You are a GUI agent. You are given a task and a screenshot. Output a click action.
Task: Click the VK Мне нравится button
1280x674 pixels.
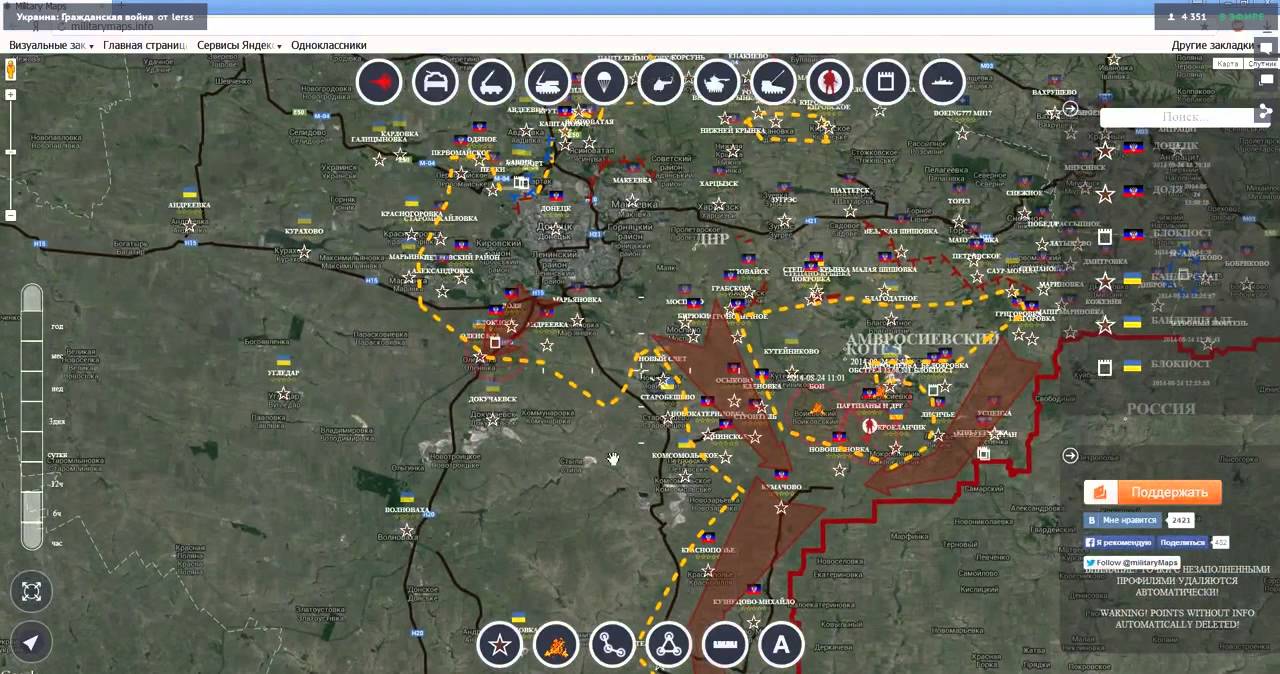[x=1122, y=520]
